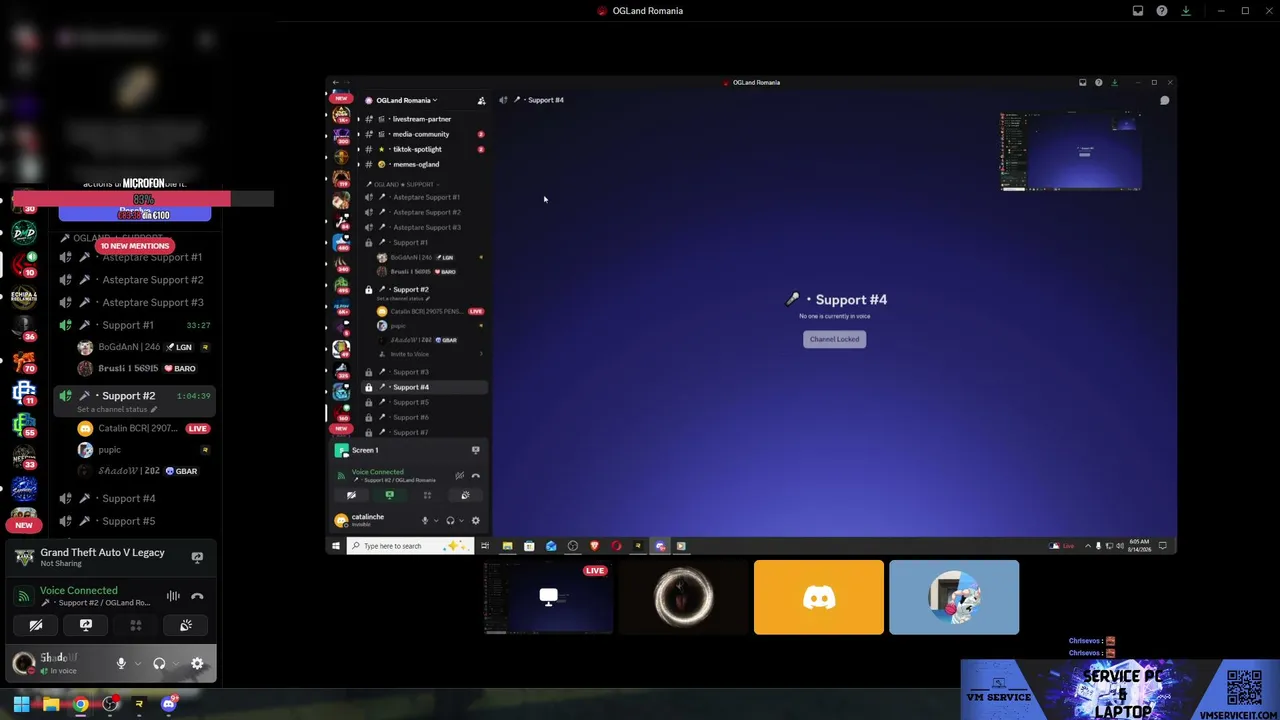This screenshot has width=1280, height=720.
Task: Jump to the 10 New Mentions pill
Action: click(x=135, y=246)
